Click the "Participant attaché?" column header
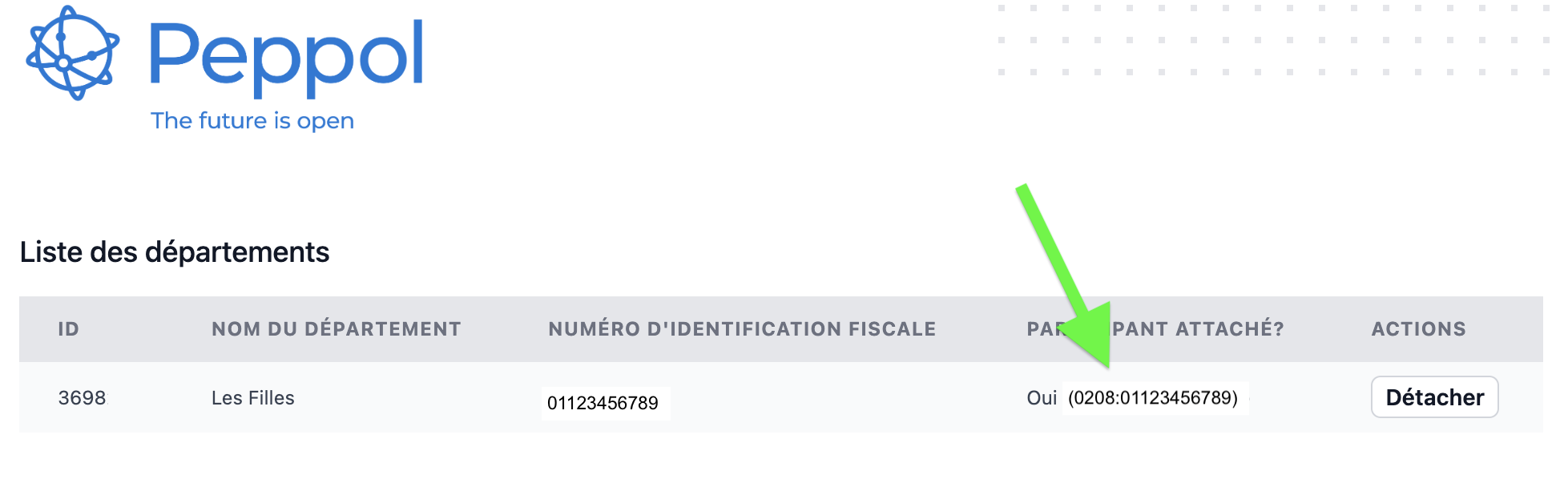This screenshot has width=1568, height=479. (x=1155, y=329)
